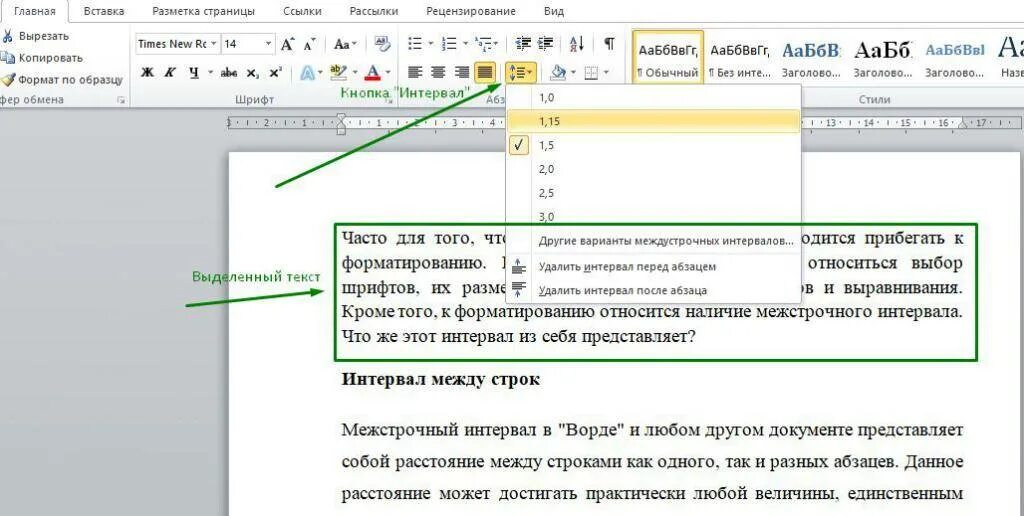The width and height of the screenshot is (1024, 516).
Task: Clear formatting with the eraser icon
Action: tap(382, 44)
